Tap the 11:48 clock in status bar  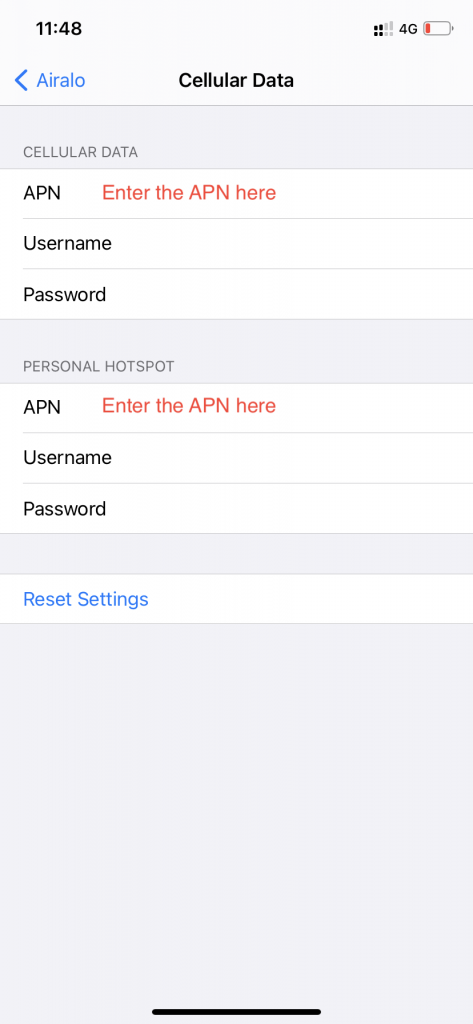tap(59, 29)
